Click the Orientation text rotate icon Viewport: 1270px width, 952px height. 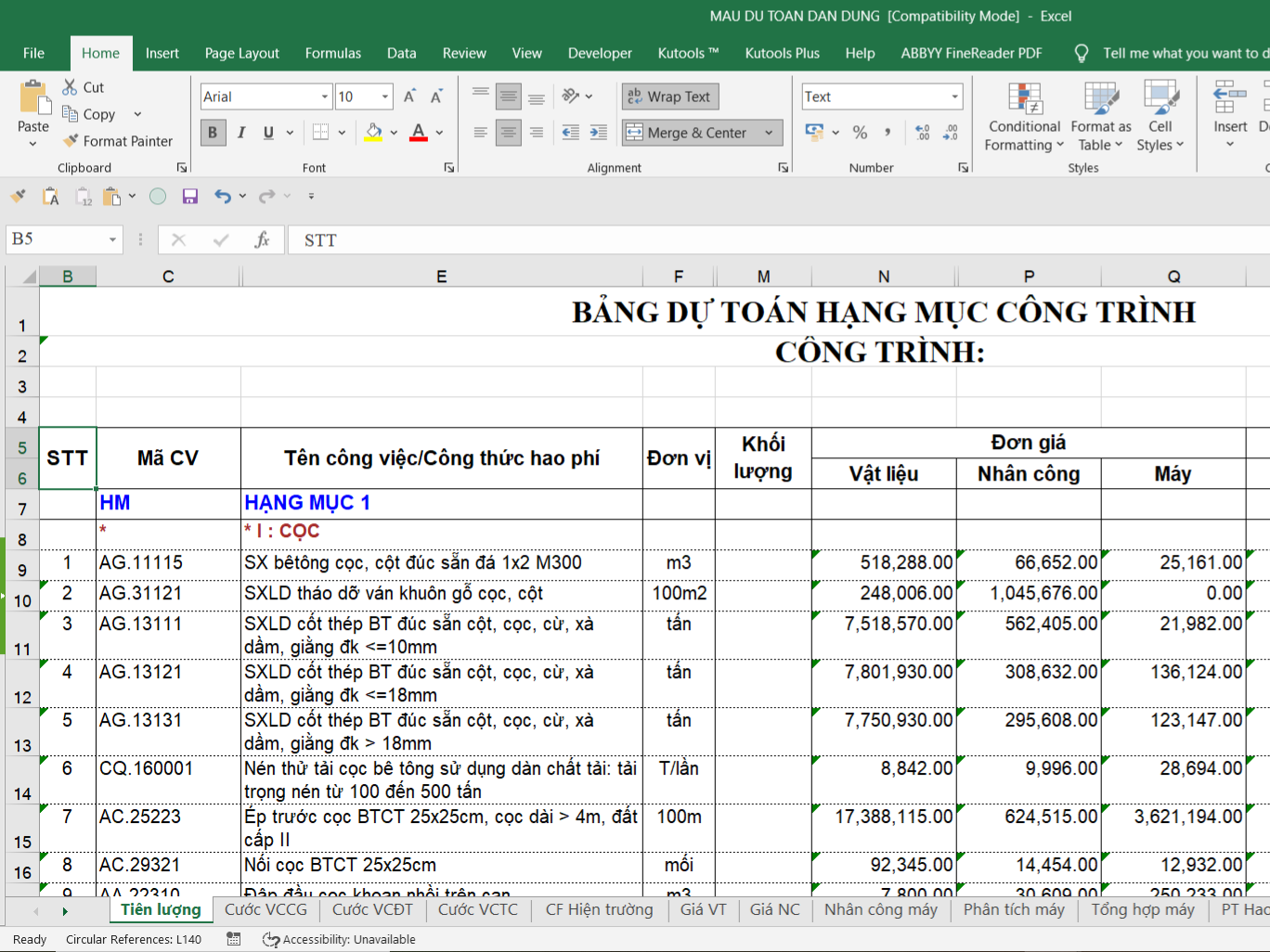pyautogui.click(x=571, y=96)
